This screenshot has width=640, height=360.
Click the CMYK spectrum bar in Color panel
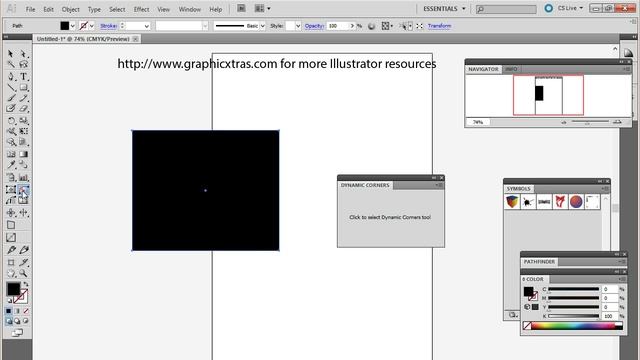573,326
